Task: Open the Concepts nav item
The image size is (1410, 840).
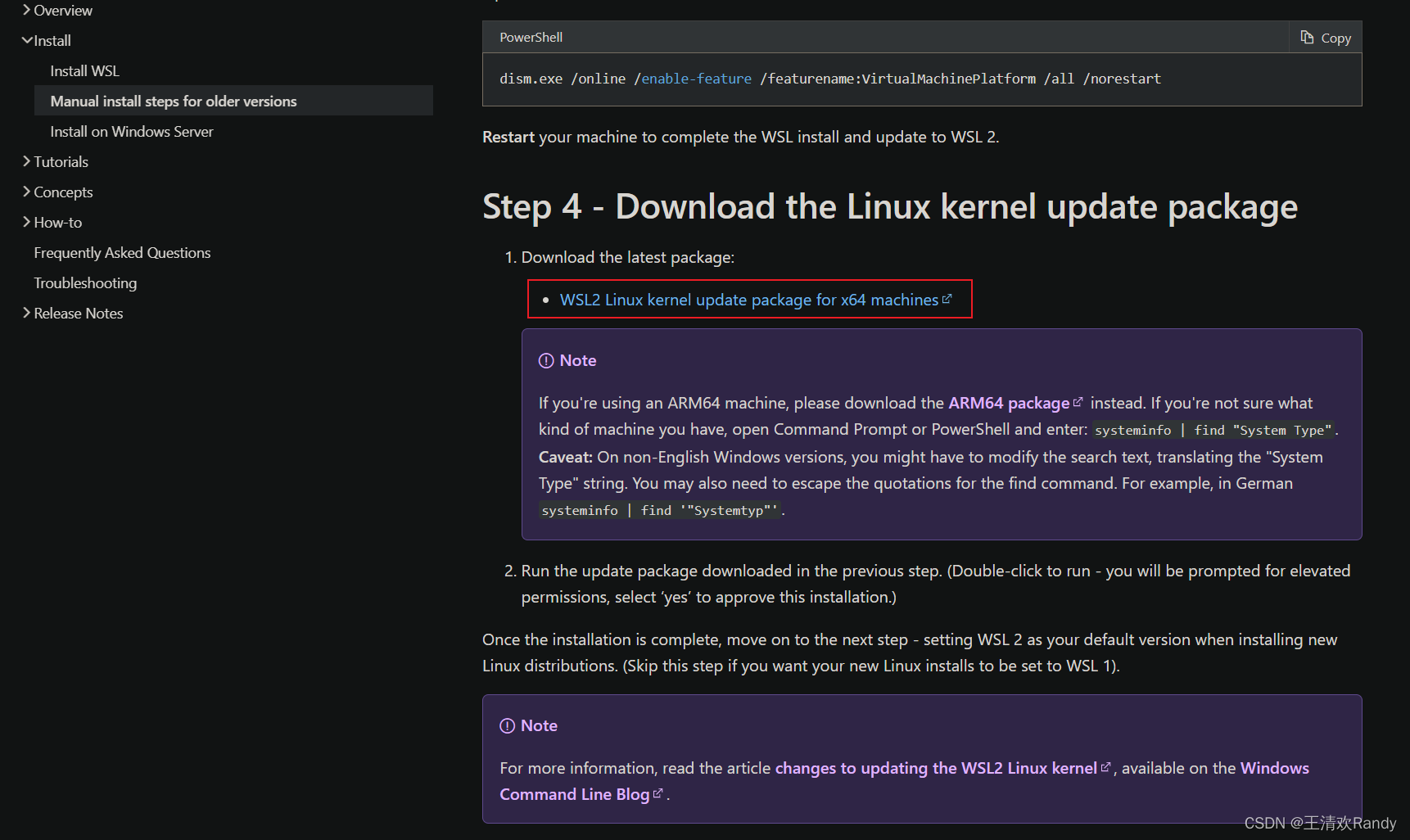Action: 63,192
